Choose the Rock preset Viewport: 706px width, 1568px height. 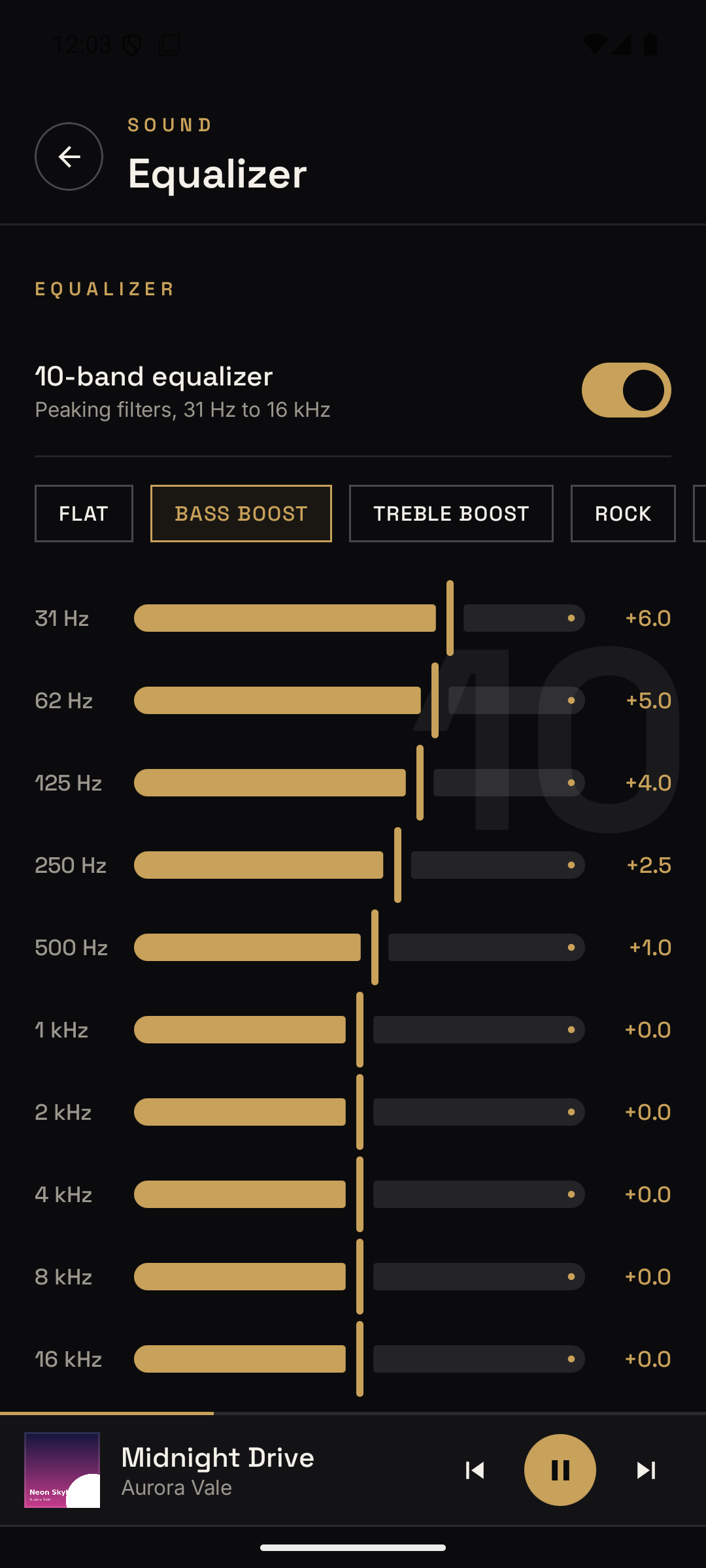coord(623,514)
